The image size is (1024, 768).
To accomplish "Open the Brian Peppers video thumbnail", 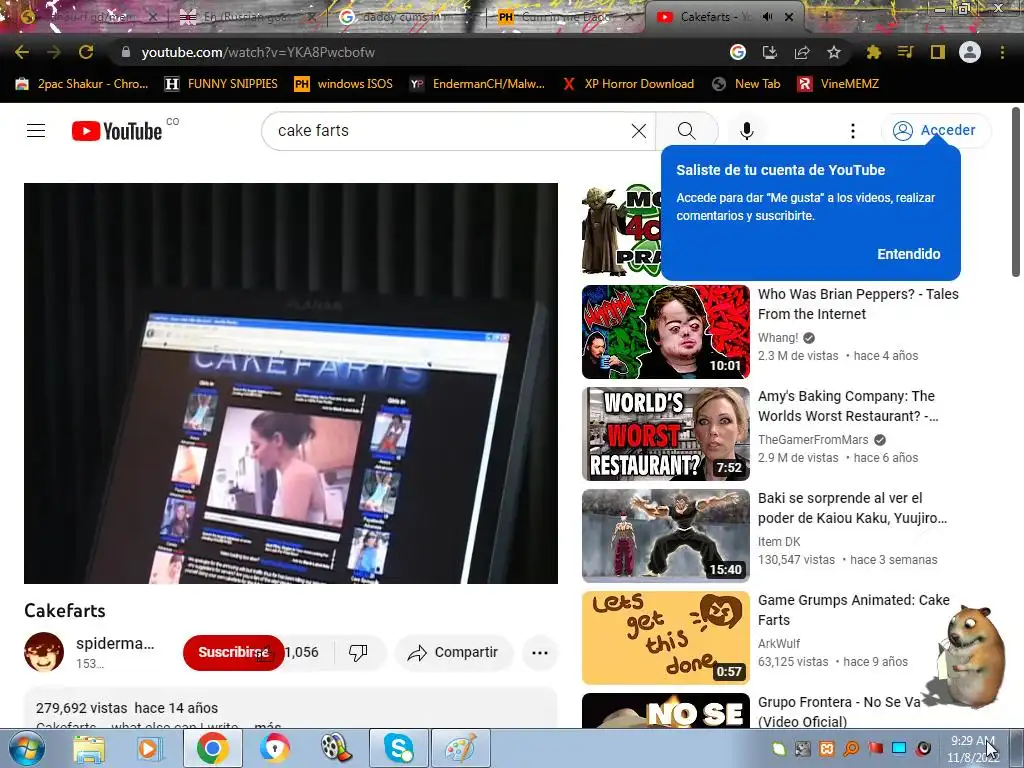I will [665, 332].
